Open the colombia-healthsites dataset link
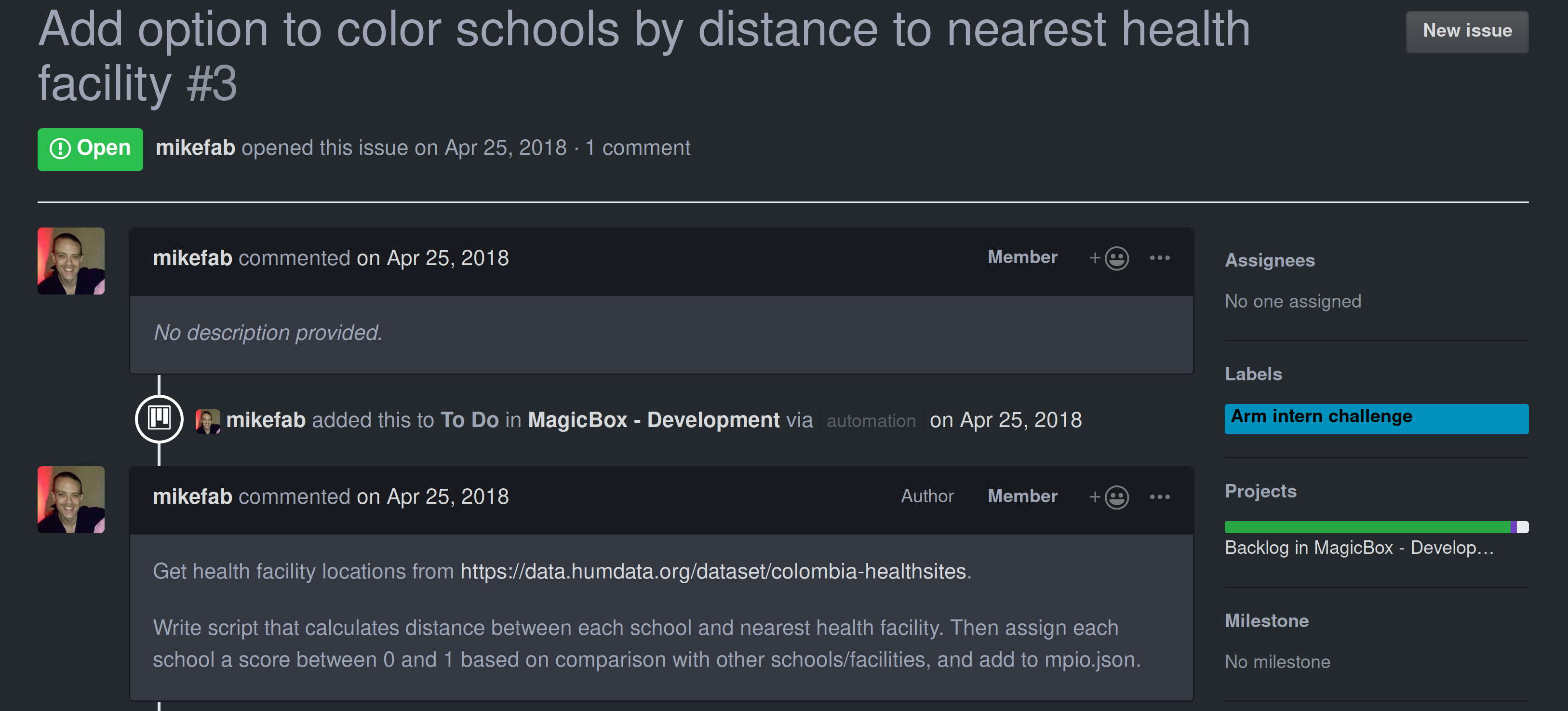 (713, 572)
